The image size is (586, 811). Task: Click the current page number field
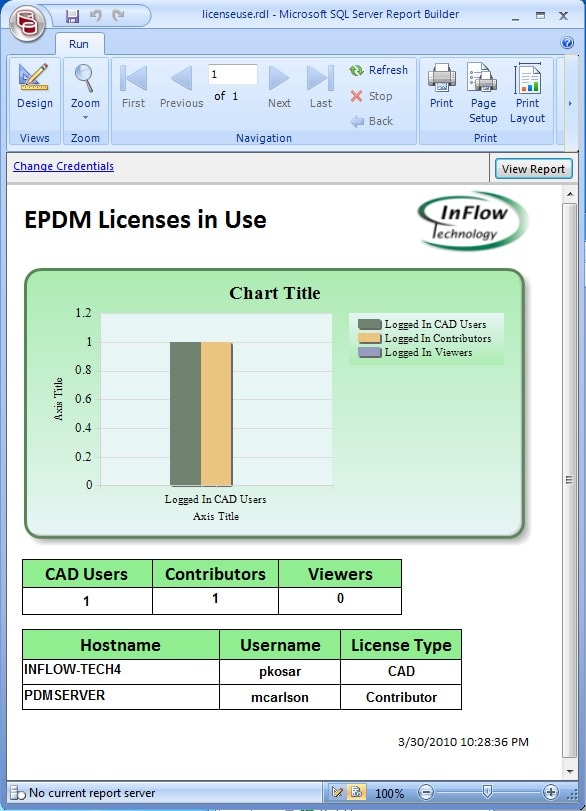[232, 74]
